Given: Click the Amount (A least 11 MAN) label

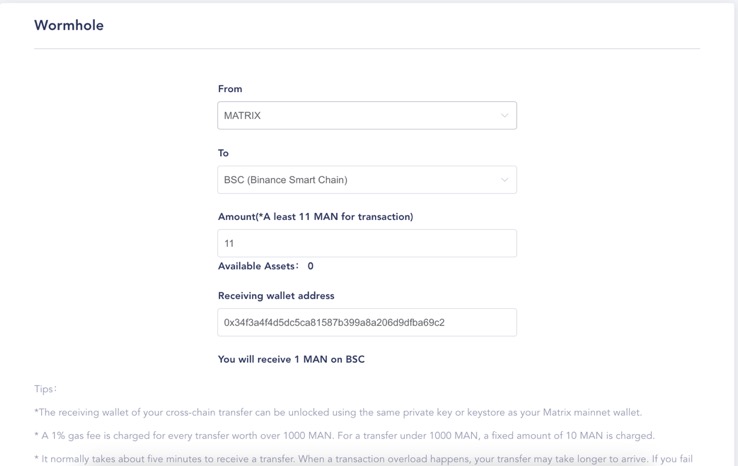Looking at the screenshot, I should (x=315, y=217).
